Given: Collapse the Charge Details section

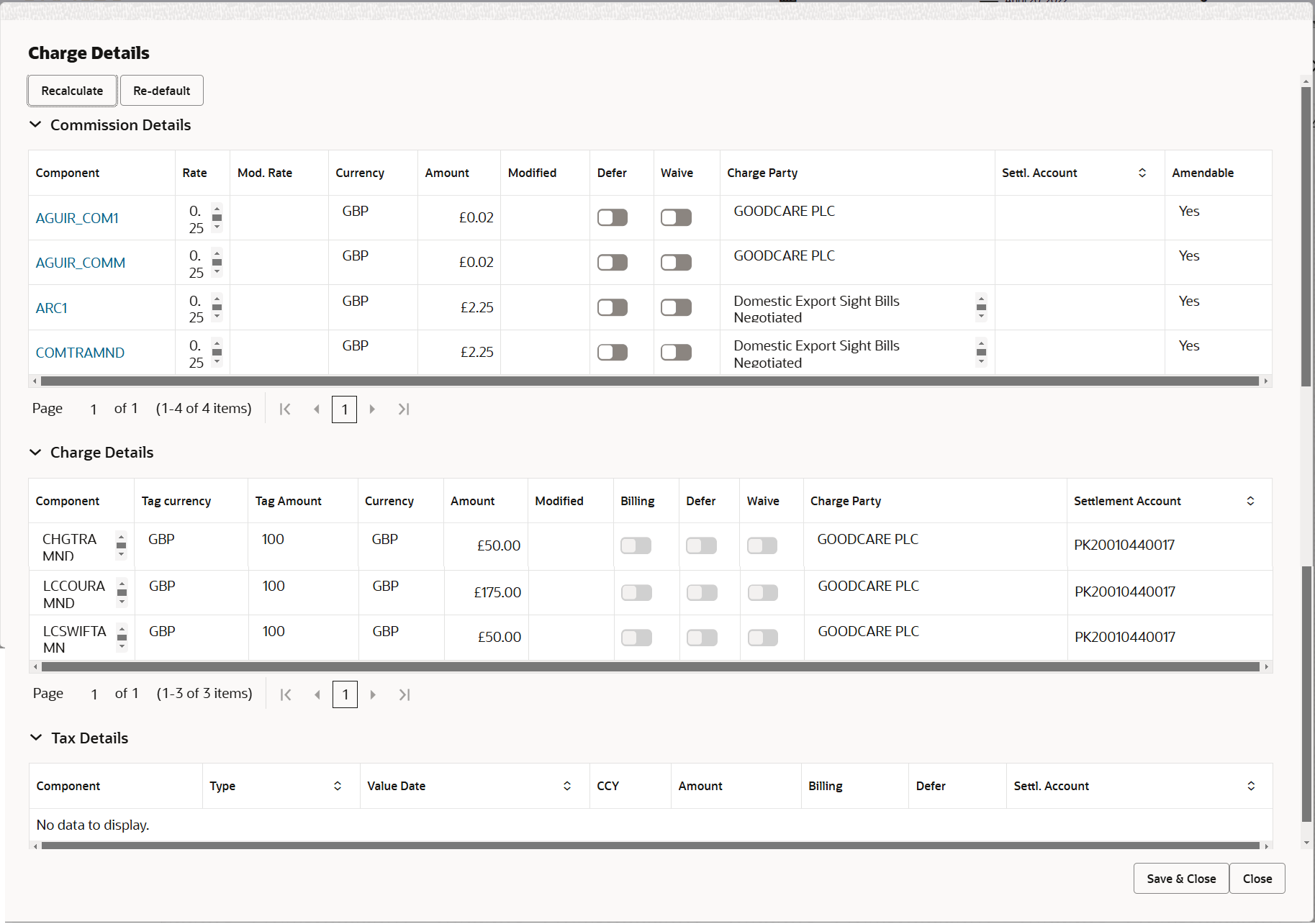Looking at the screenshot, I should click(x=35, y=452).
